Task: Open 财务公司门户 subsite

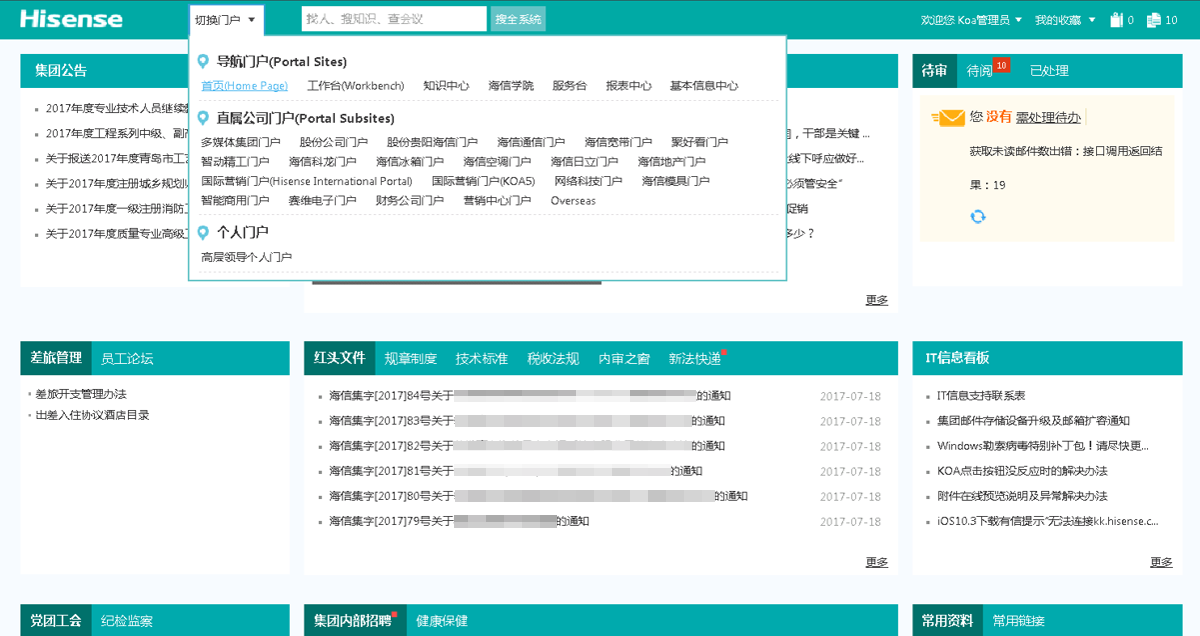Action: [410, 200]
